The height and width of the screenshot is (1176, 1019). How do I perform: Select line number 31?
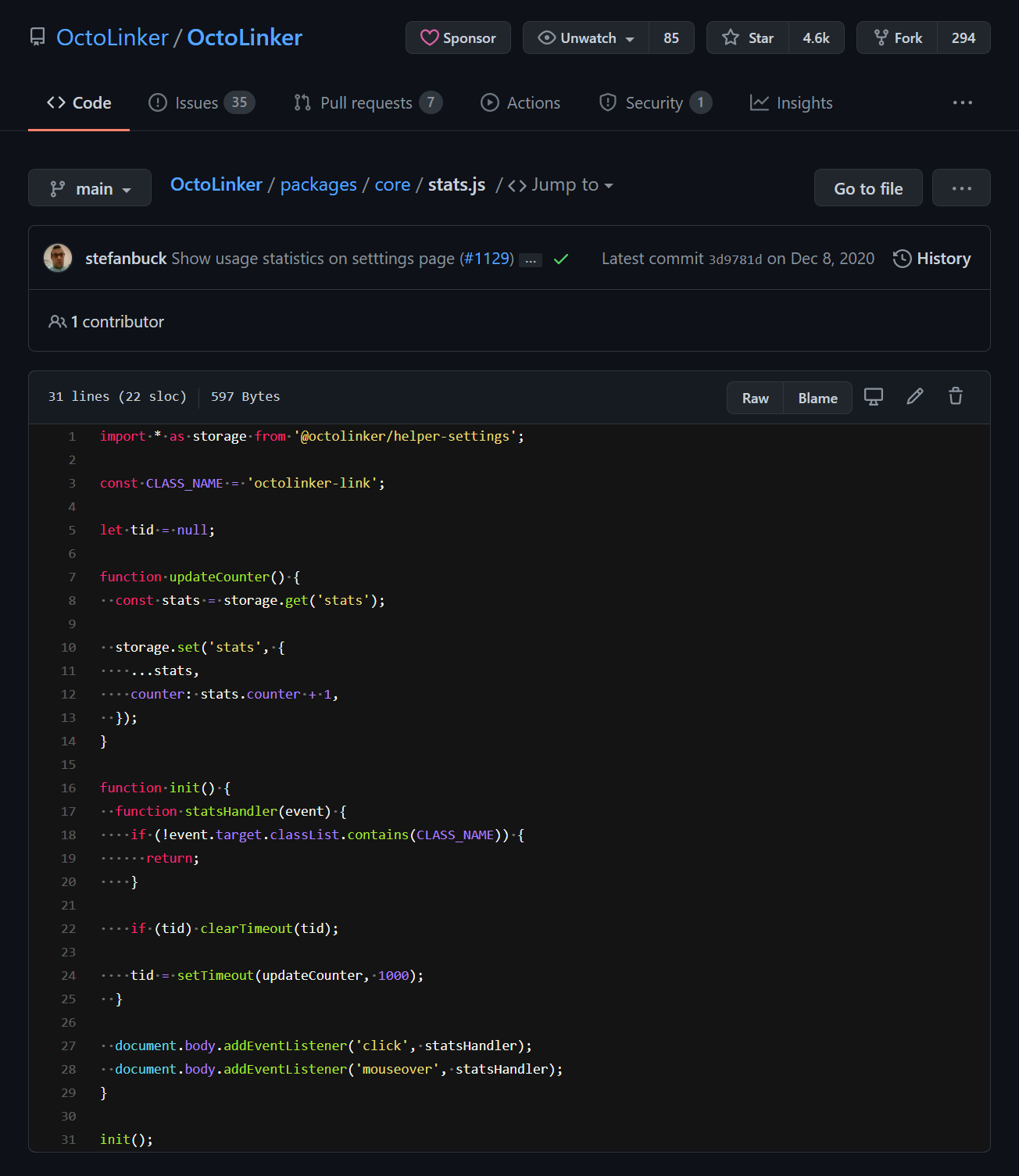69,1139
